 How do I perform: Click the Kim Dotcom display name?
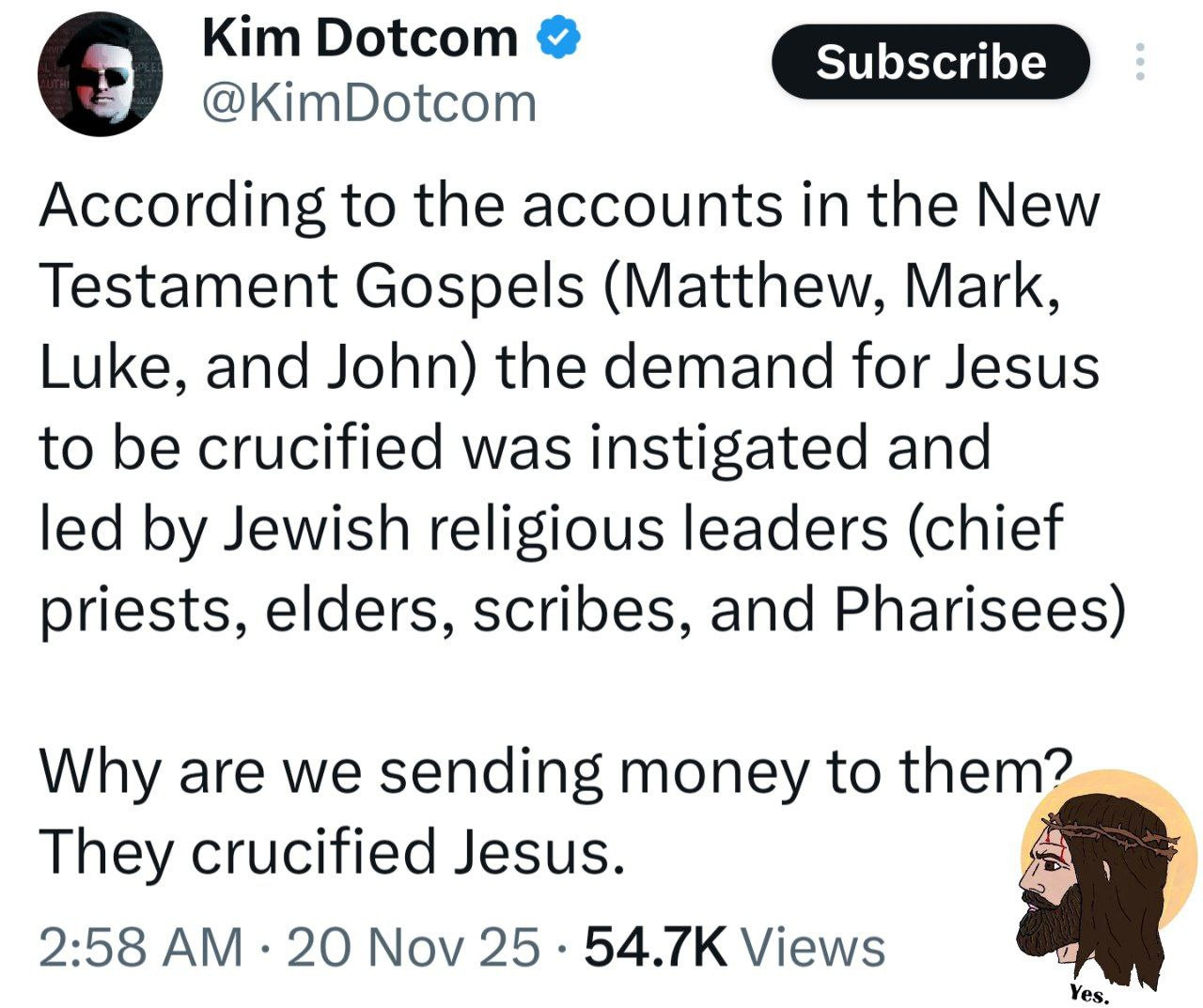click(360, 39)
